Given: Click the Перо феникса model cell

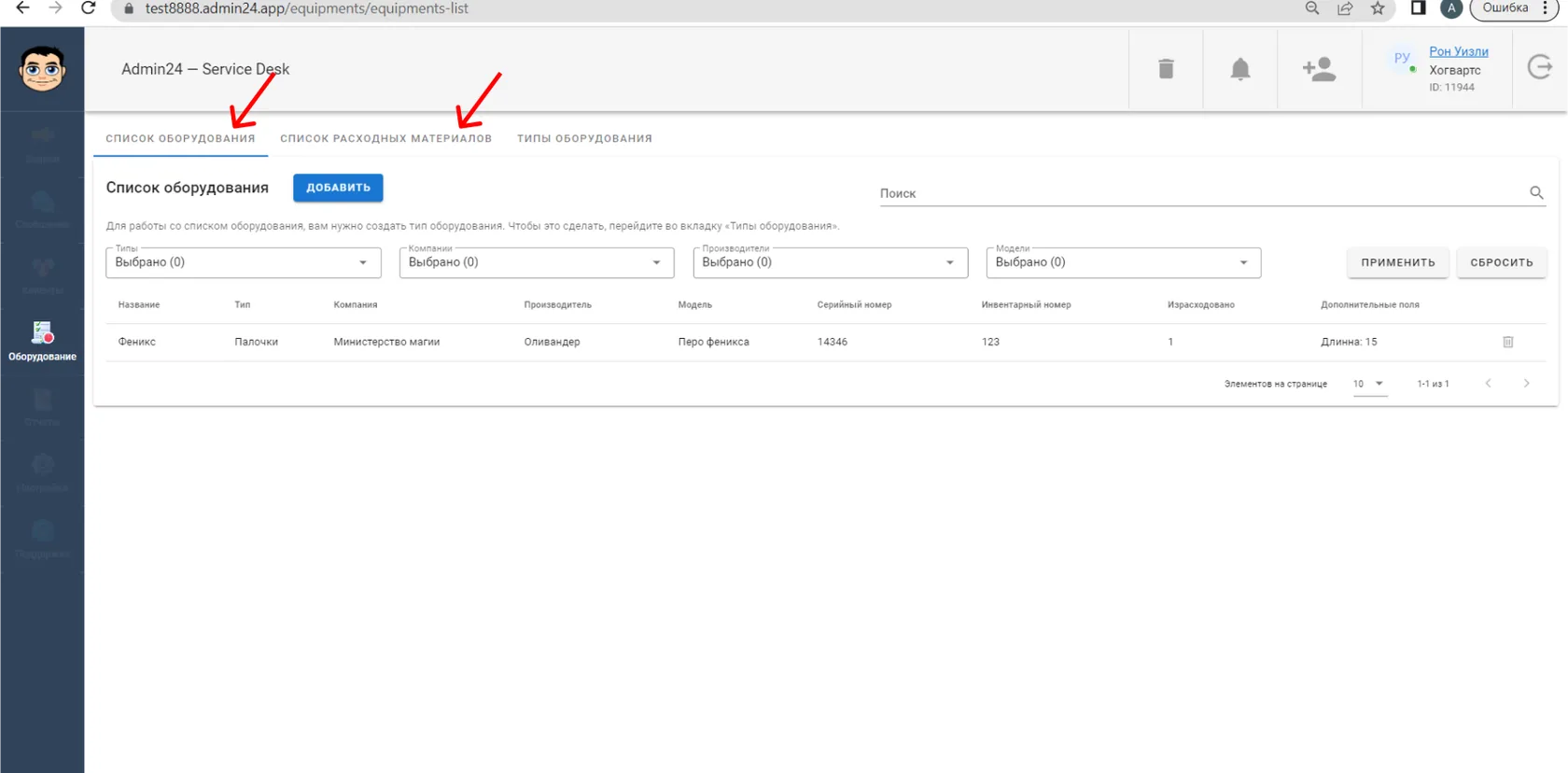Looking at the screenshot, I should click(713, 342).
